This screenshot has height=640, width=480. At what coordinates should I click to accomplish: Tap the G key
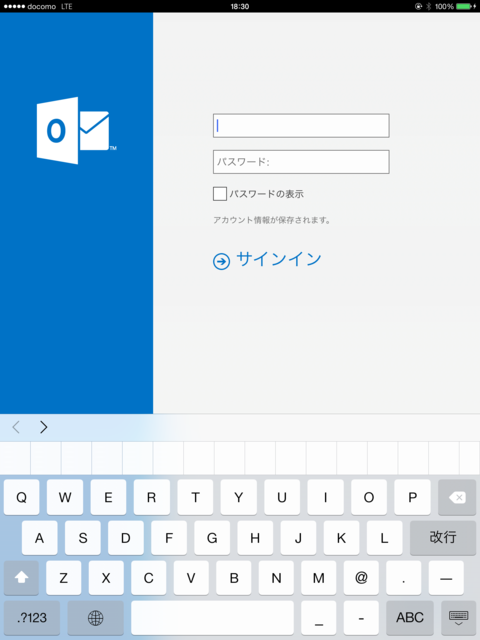pos(212,538)
